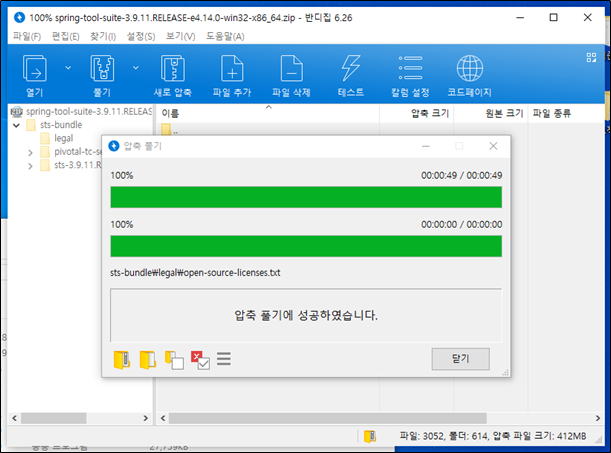Image resolution: width=611 pixels, height=453 pixels.
Task: Minimize the main Bandizip window
Action: tap(520, 18)
